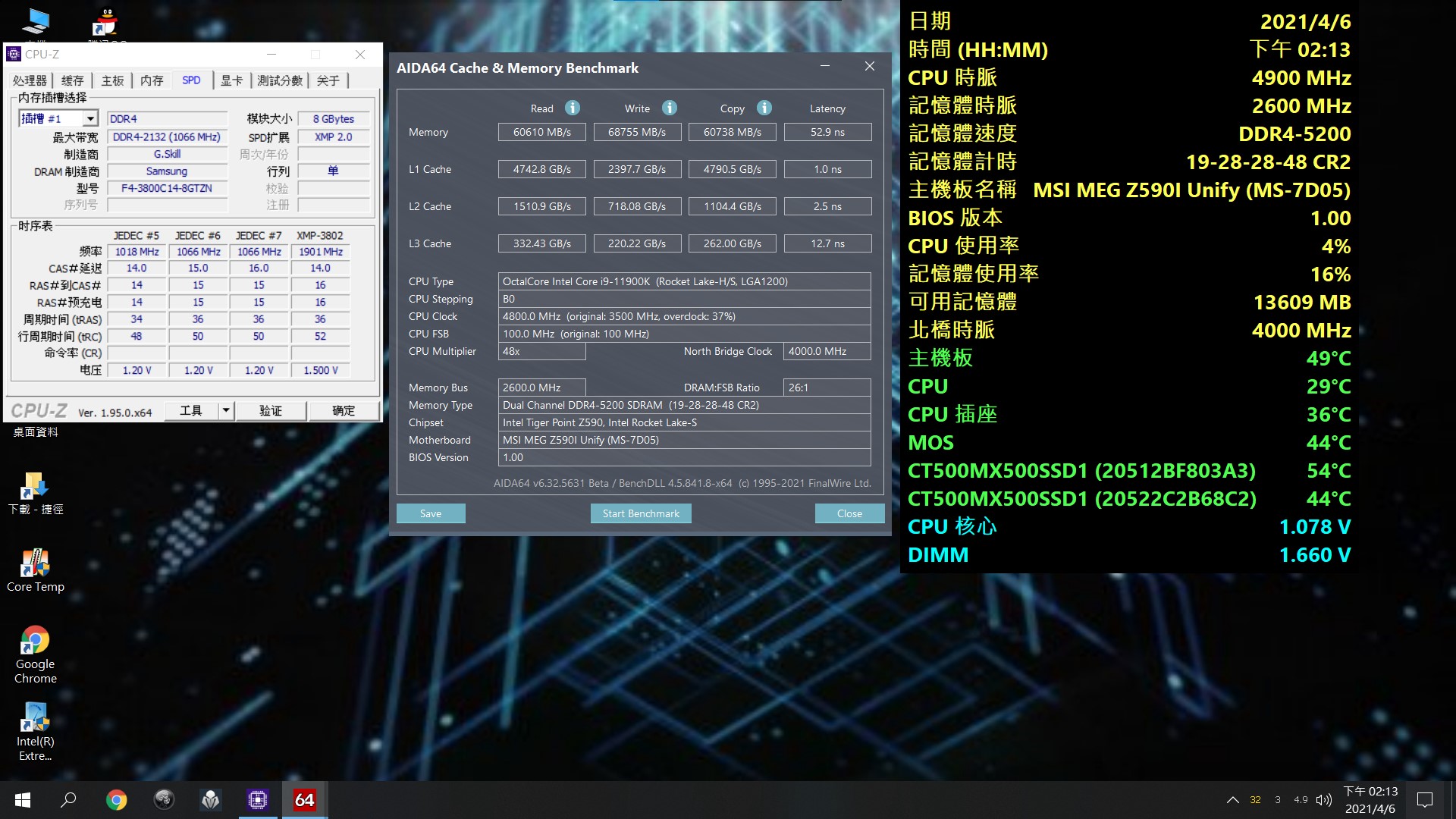
Task: Click the L1 Cache Read value 4742.8 GB/s
Action: tap(541, 169)
